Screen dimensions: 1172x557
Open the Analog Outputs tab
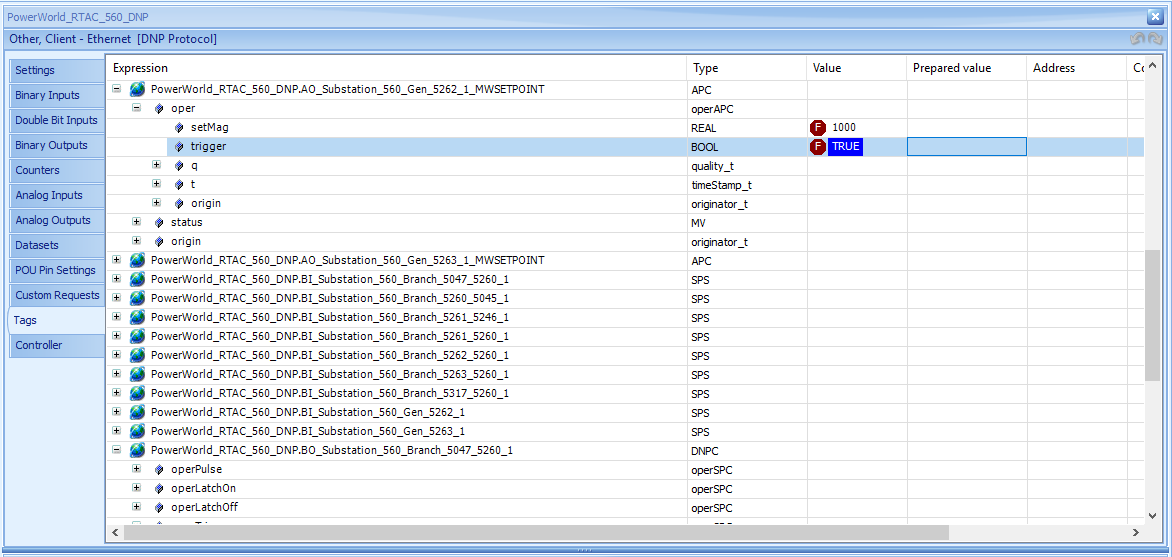57,221
